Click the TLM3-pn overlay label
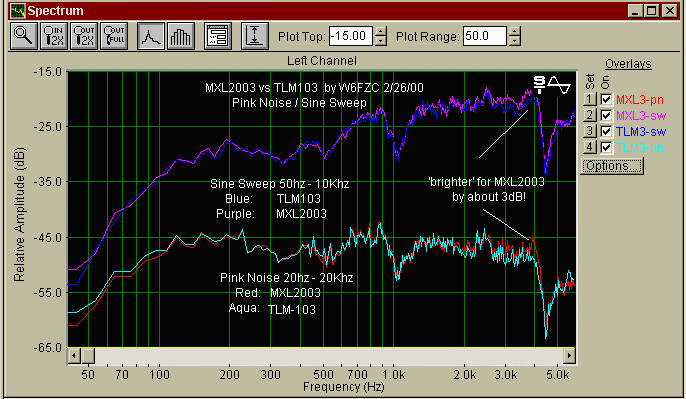Viewport: 686px width, 399px height. pos(640,148)
